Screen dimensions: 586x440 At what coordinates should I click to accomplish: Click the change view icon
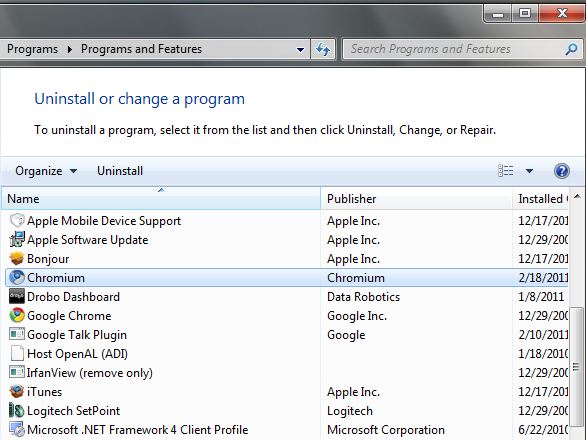click(506, 171)
